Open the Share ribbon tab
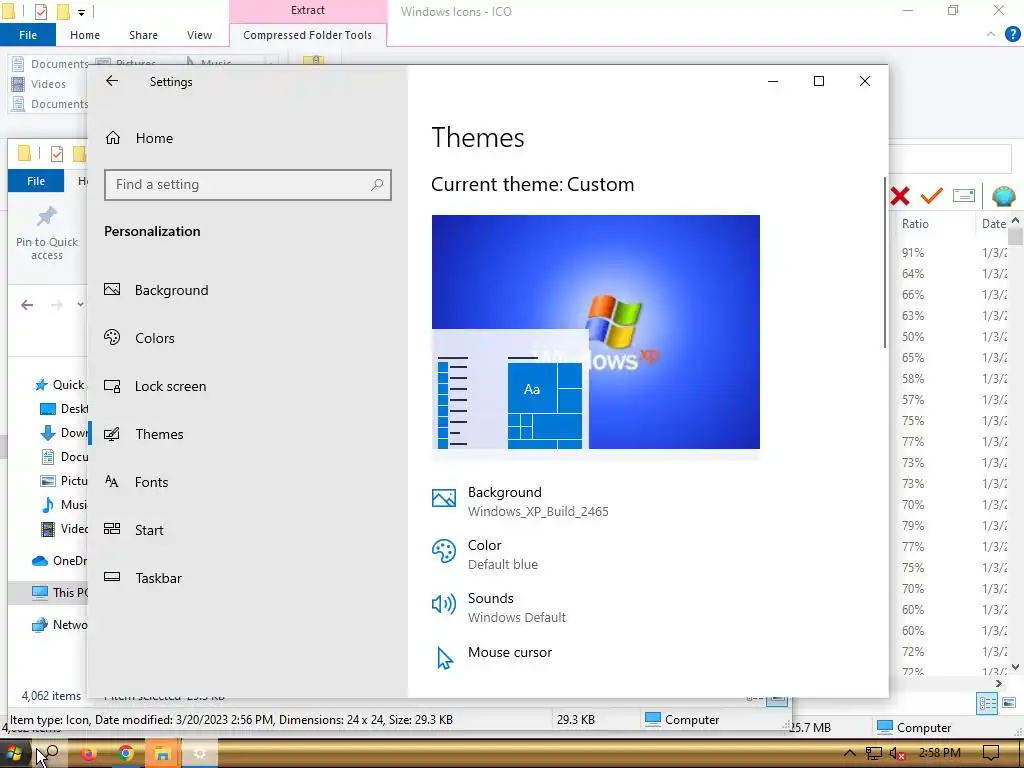Viewport: 1024px width, 768px height. 143,35
